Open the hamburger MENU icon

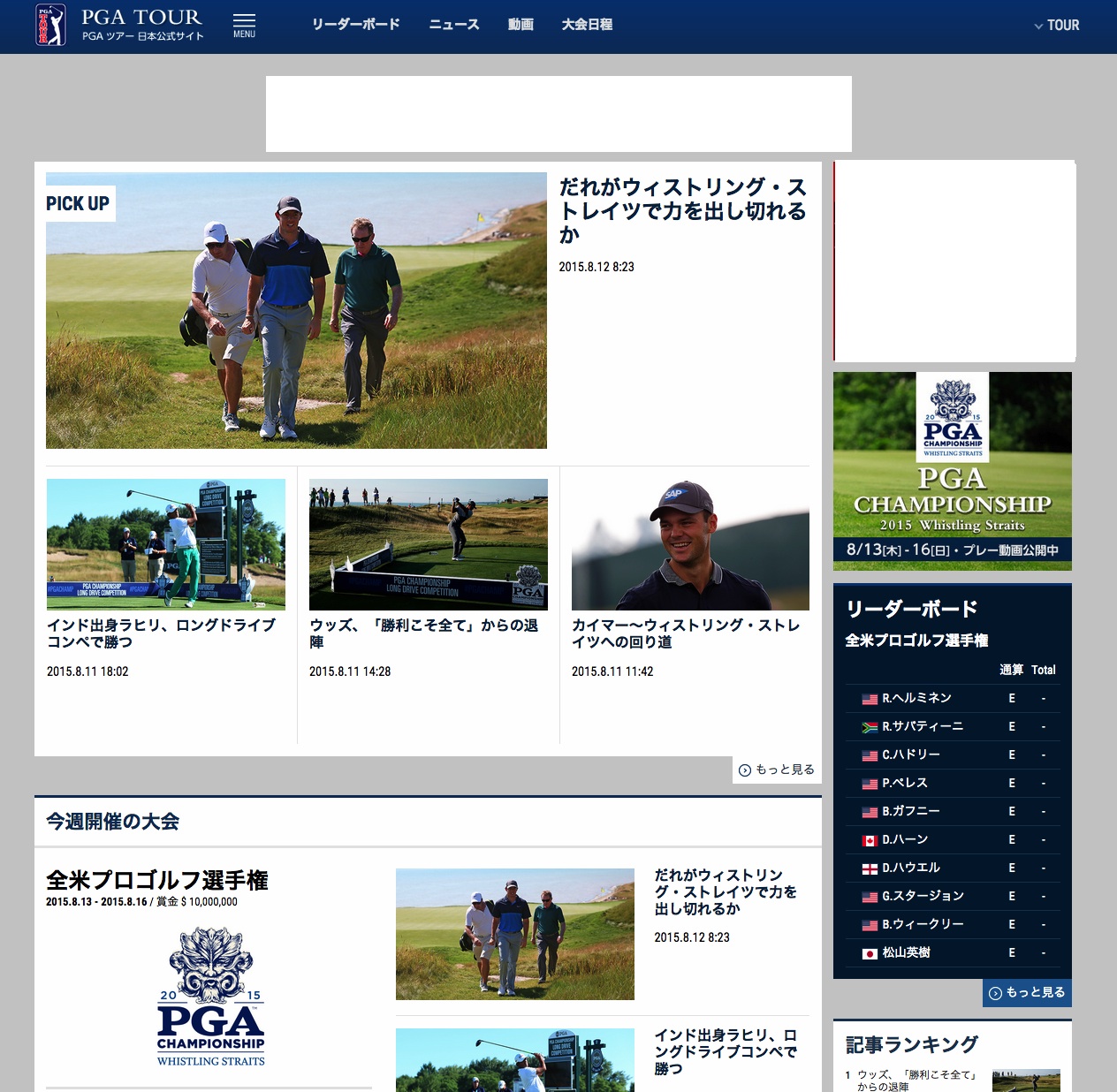[244, 22]
